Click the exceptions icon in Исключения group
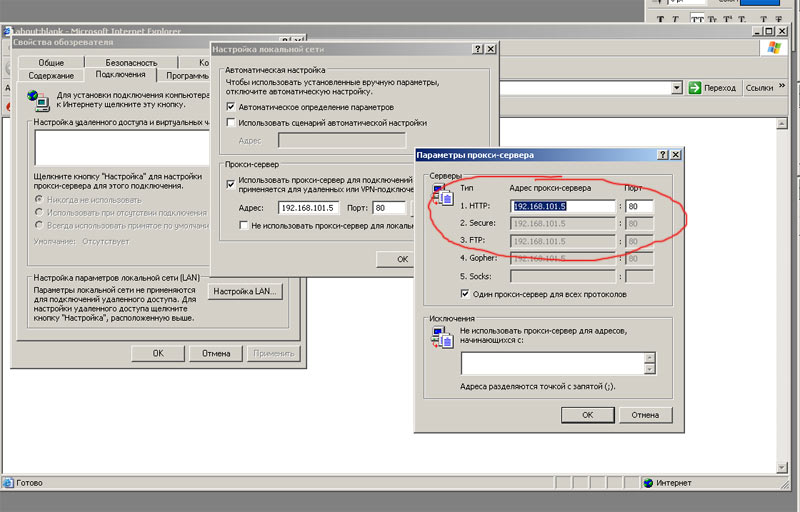The height and width of the screenshot is (512, 800). click(441, 338)
